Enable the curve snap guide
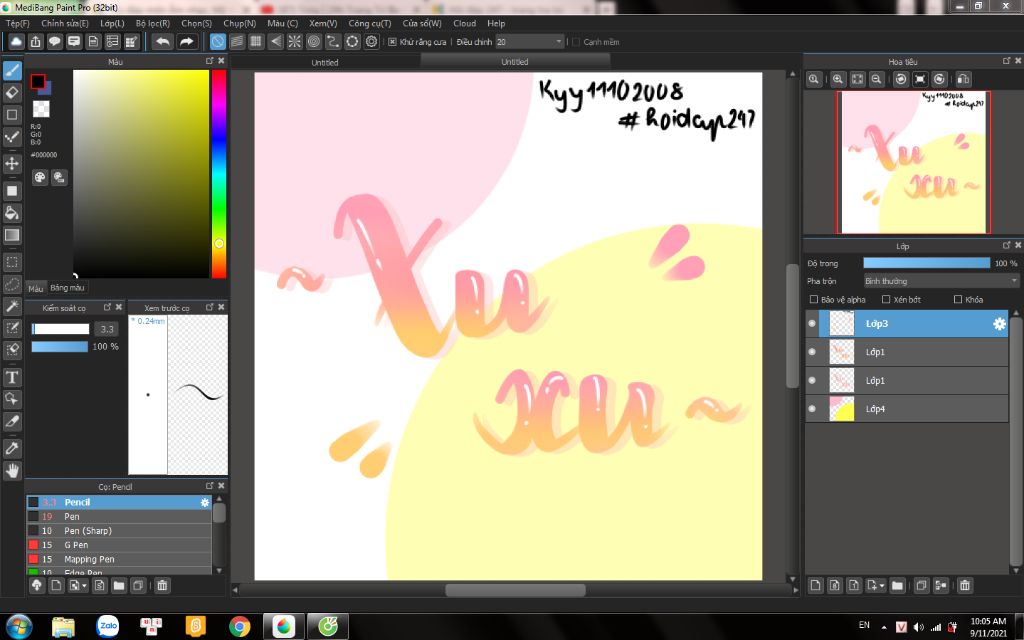Image resolution: width=1024 pixels, height=640 pixels. click(333, 42)
